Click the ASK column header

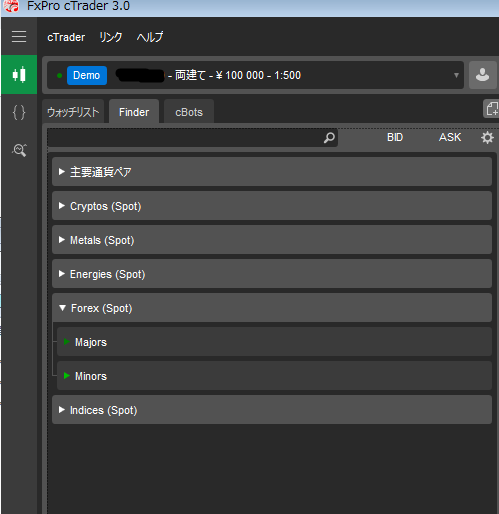[450, 137]
